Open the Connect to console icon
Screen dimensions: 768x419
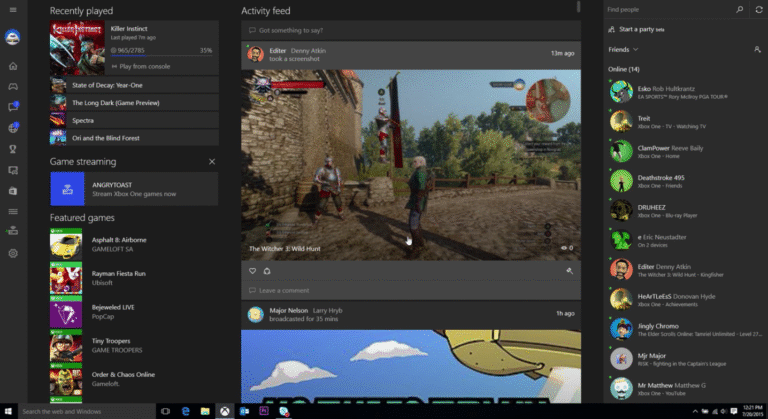pyautogui.click(x=13, y=231)
